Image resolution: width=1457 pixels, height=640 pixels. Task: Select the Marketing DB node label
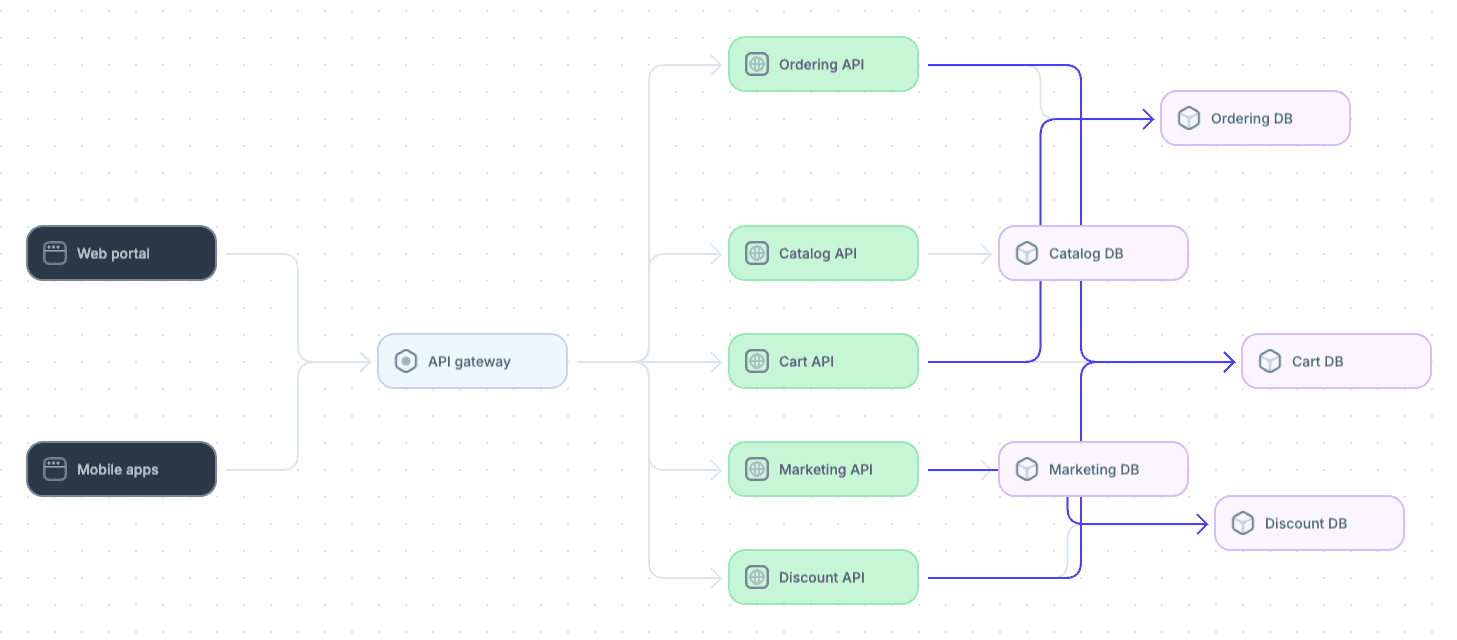pos(1094,470)
